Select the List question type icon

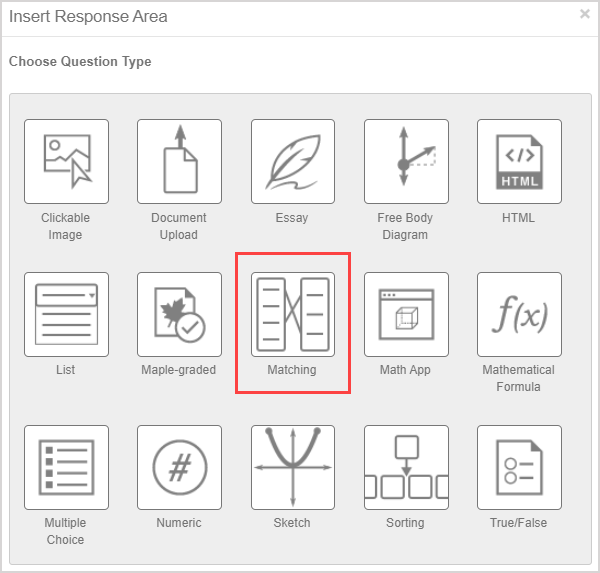coord(66,314)
